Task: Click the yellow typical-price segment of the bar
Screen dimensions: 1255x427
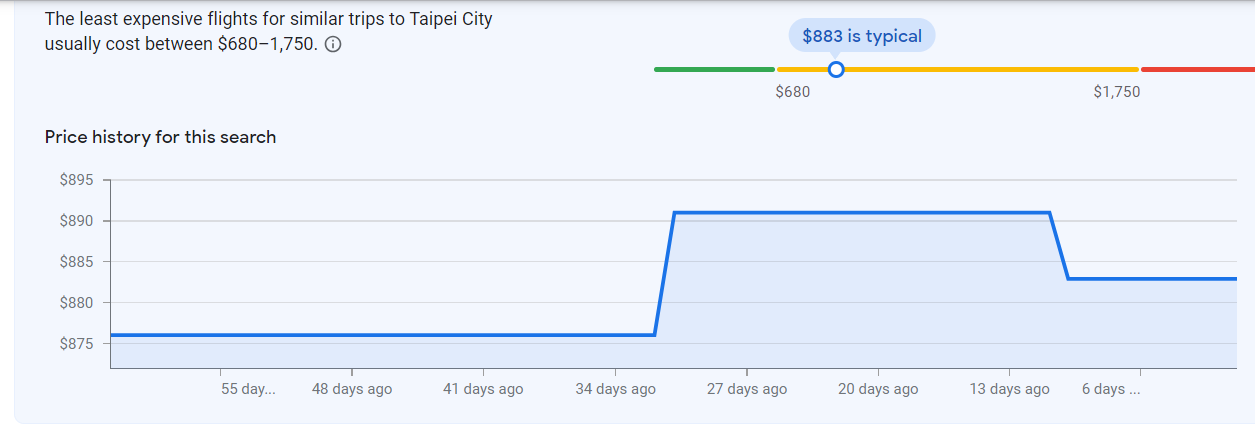Action: [958, 69]
